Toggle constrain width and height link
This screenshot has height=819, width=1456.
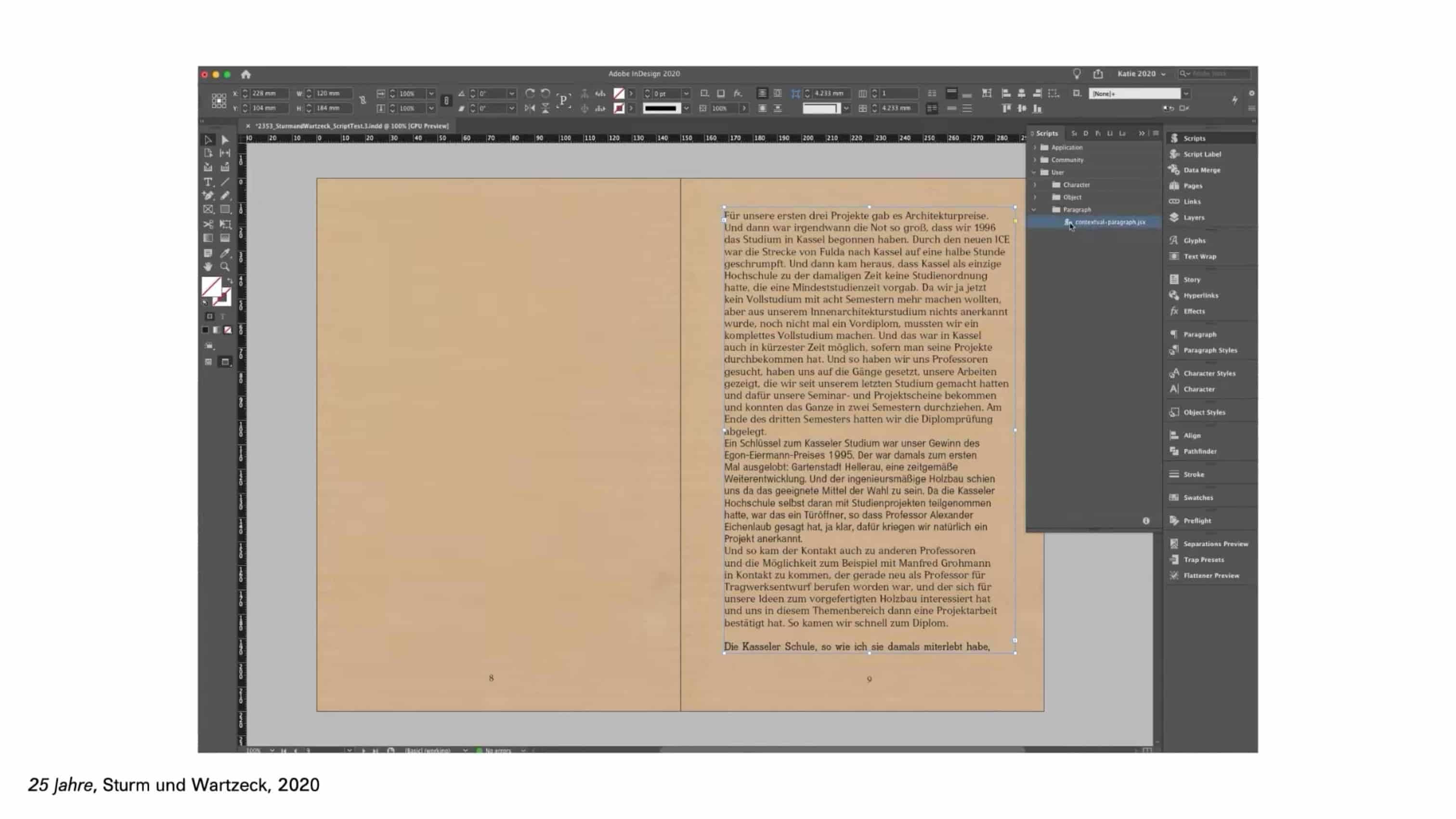click(x=362, y=101)
